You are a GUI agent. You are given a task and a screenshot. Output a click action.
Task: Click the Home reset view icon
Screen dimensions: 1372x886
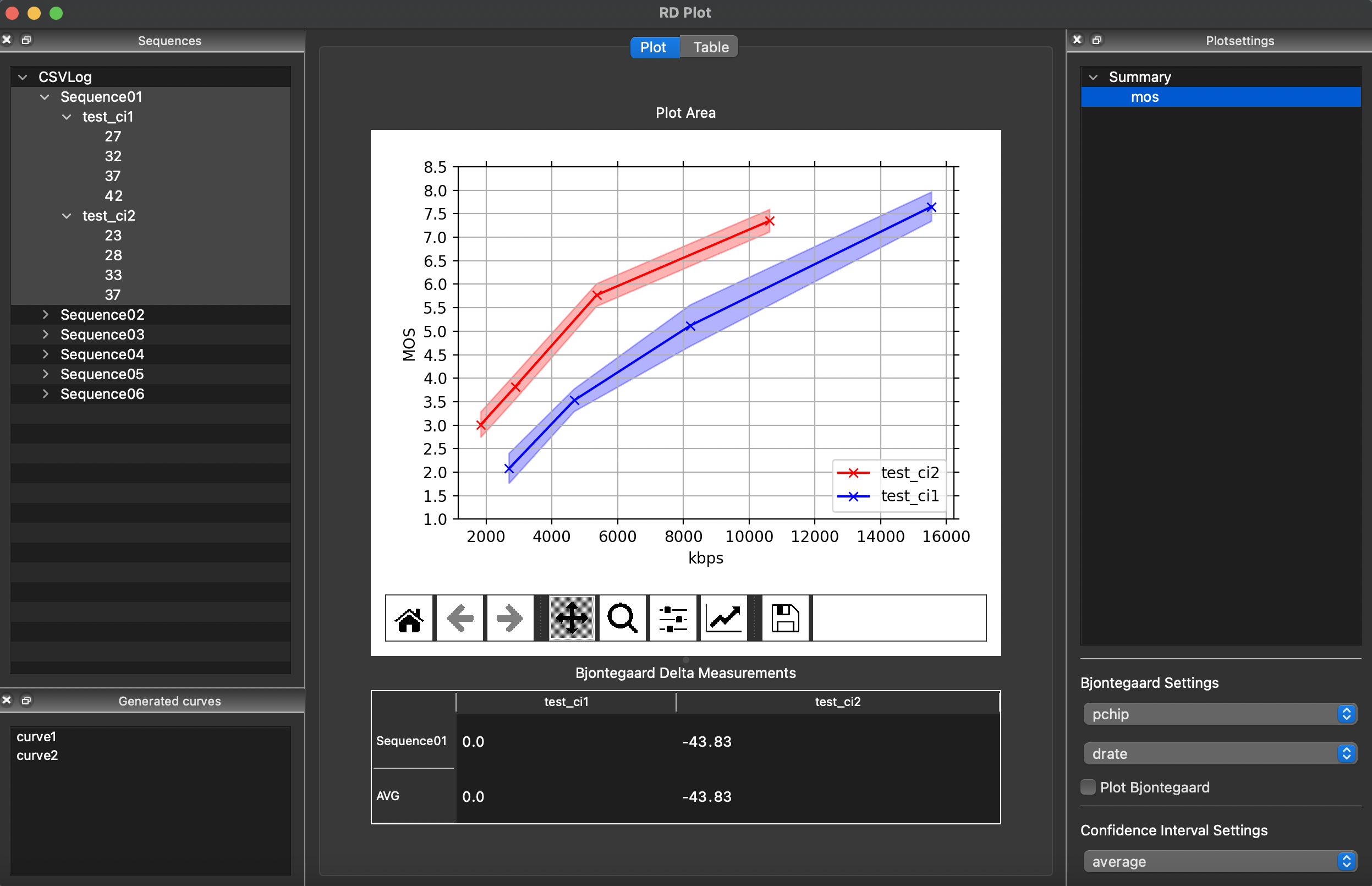click(x=409, y=619)
